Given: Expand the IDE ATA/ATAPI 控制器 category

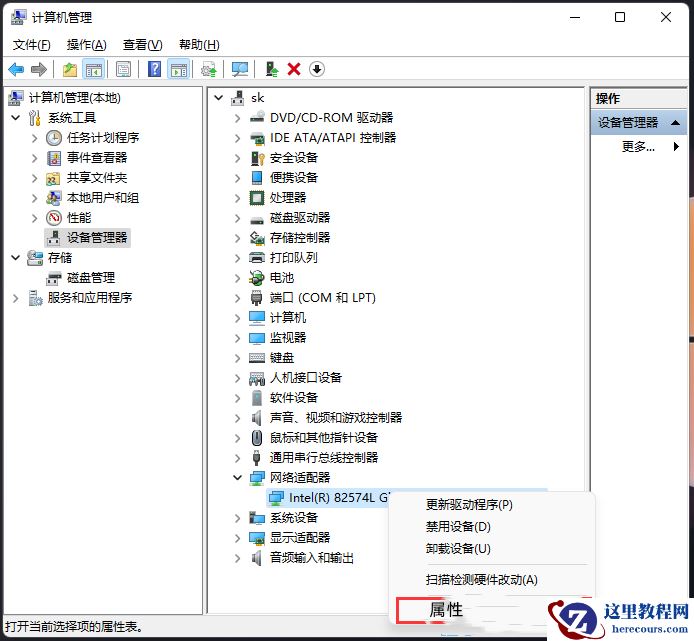Looking at the screenshot, I should tap(238, 138).
